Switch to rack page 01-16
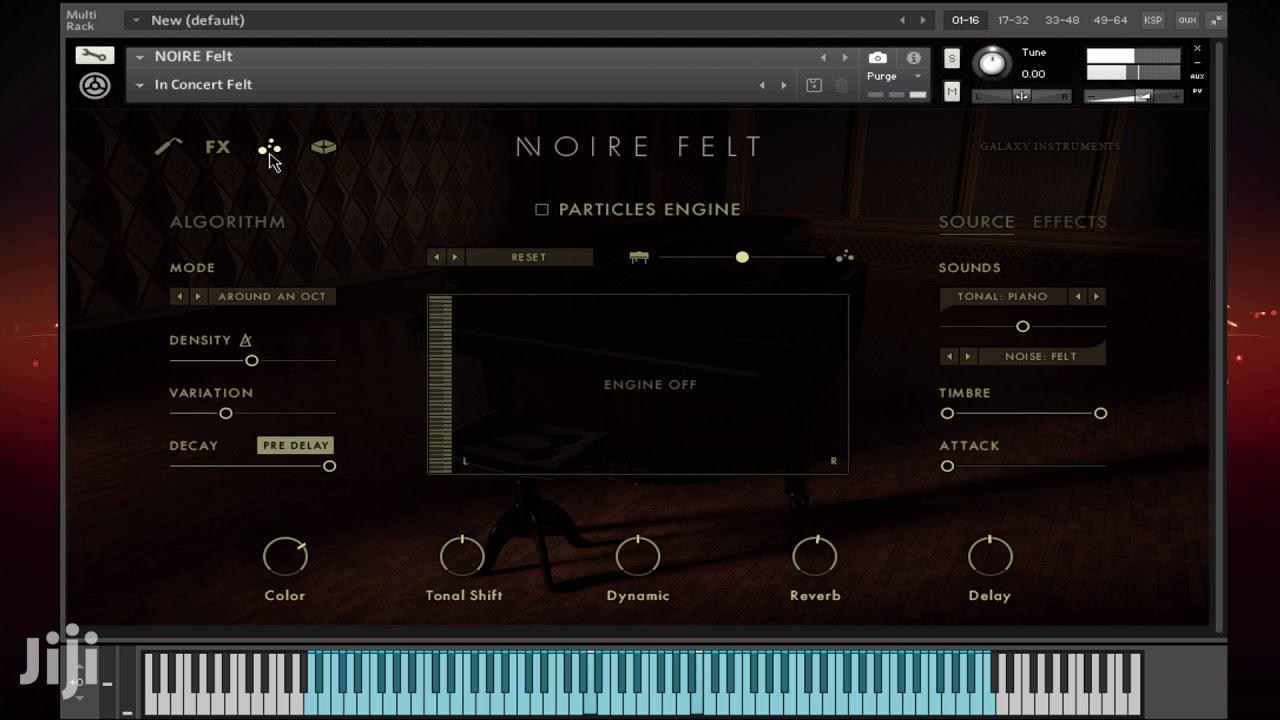This screenshot has width=1280, height=720. pyautogui.click(x=966, y=20)
